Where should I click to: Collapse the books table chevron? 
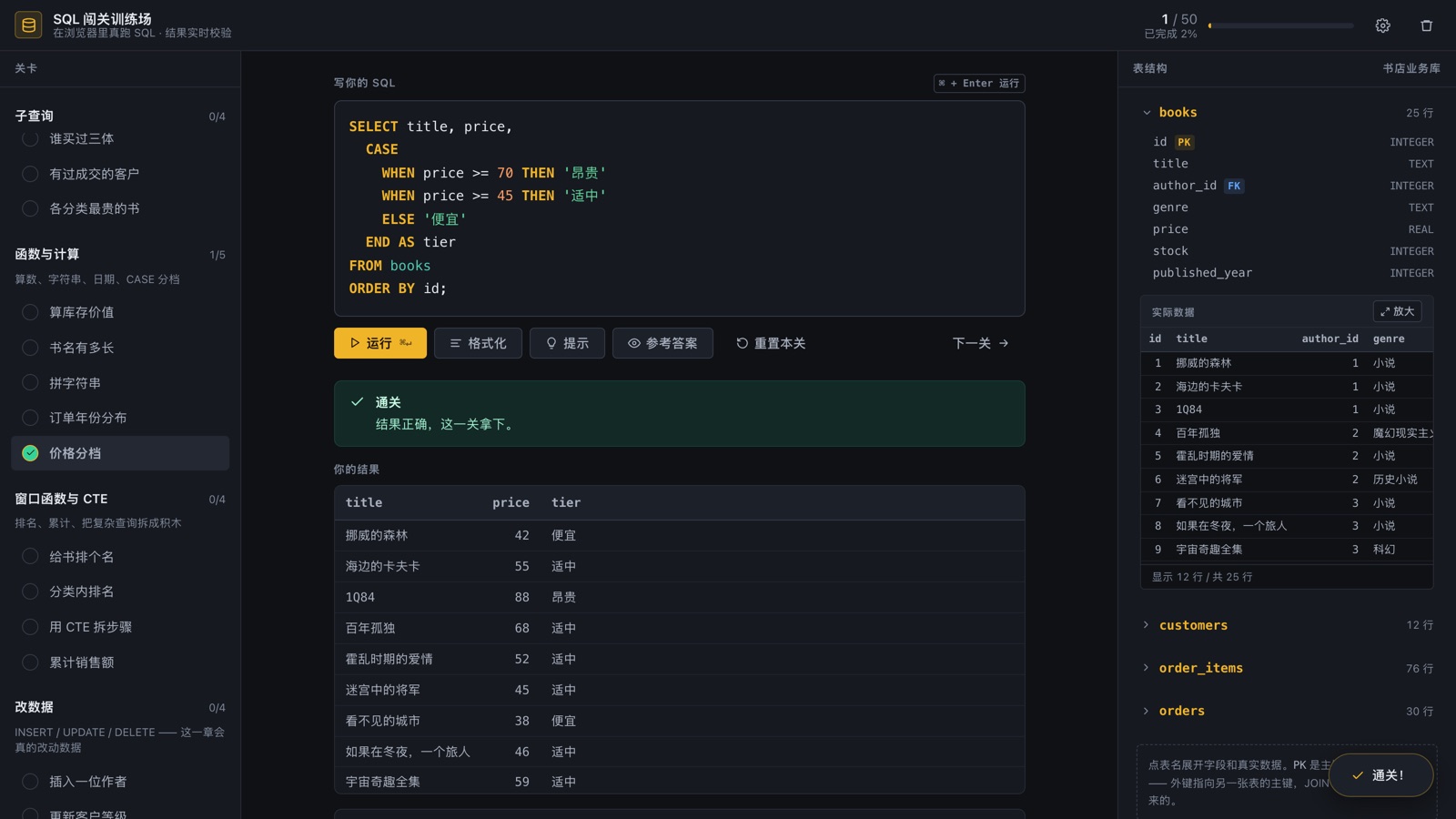pyautogui.click(x=1147, y=113)
